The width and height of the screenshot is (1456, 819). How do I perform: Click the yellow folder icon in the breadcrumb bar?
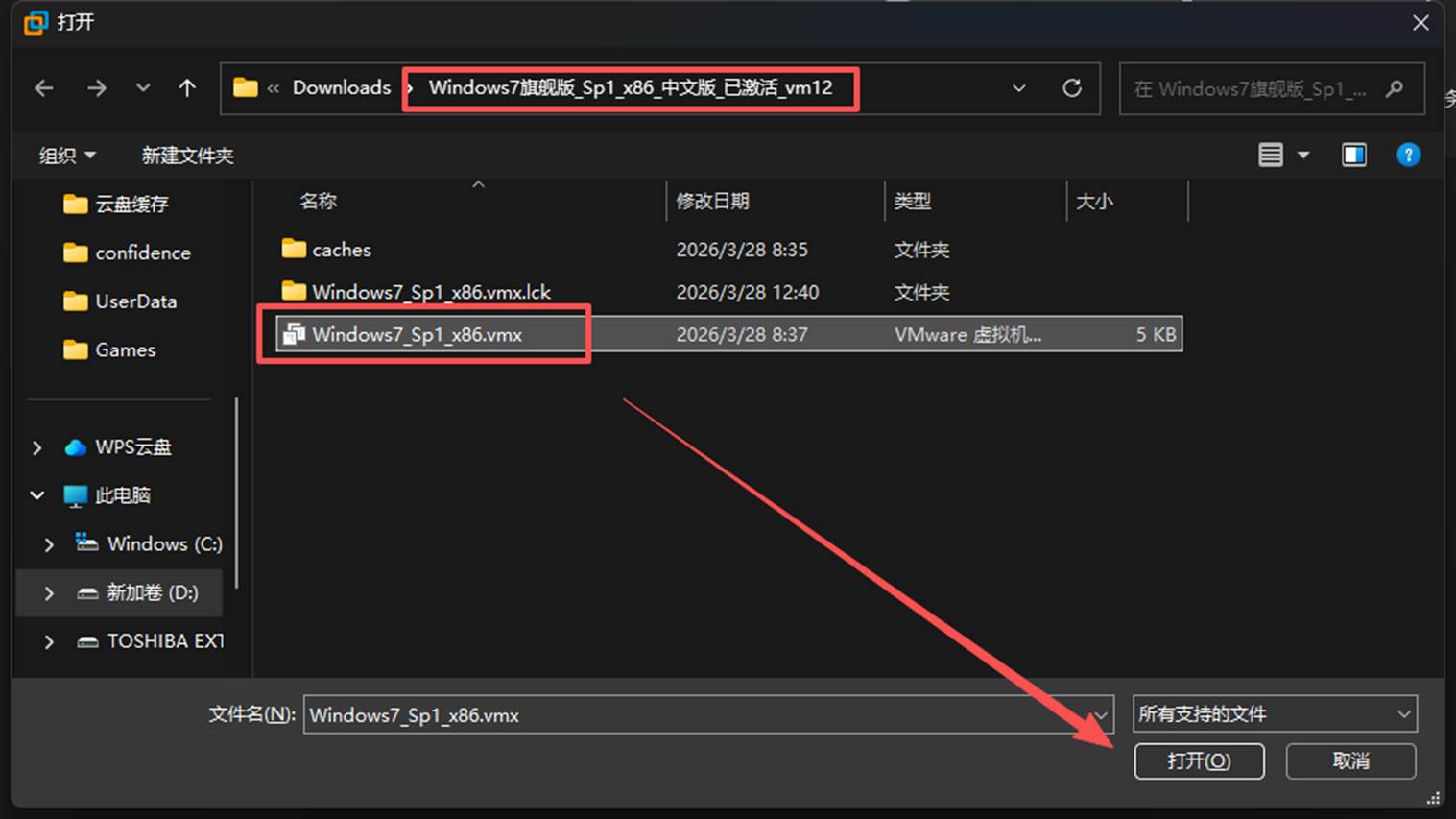click(x=246, y=87)
